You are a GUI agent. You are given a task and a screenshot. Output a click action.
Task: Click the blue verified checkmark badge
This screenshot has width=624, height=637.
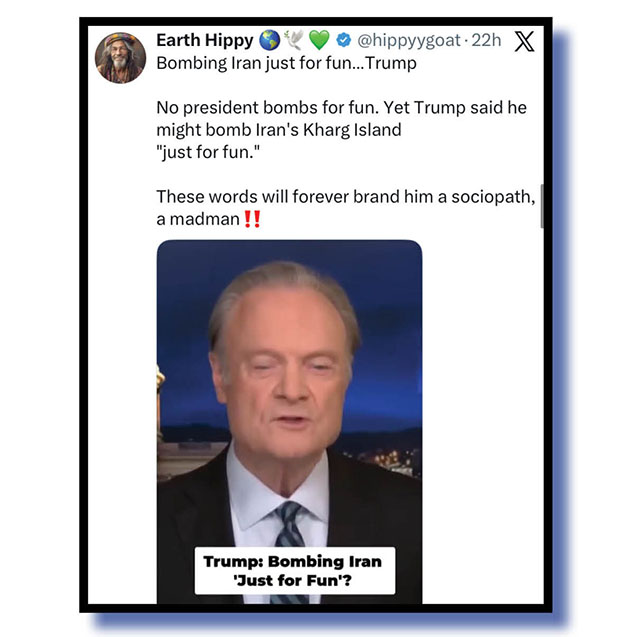(x=344, y=40)
